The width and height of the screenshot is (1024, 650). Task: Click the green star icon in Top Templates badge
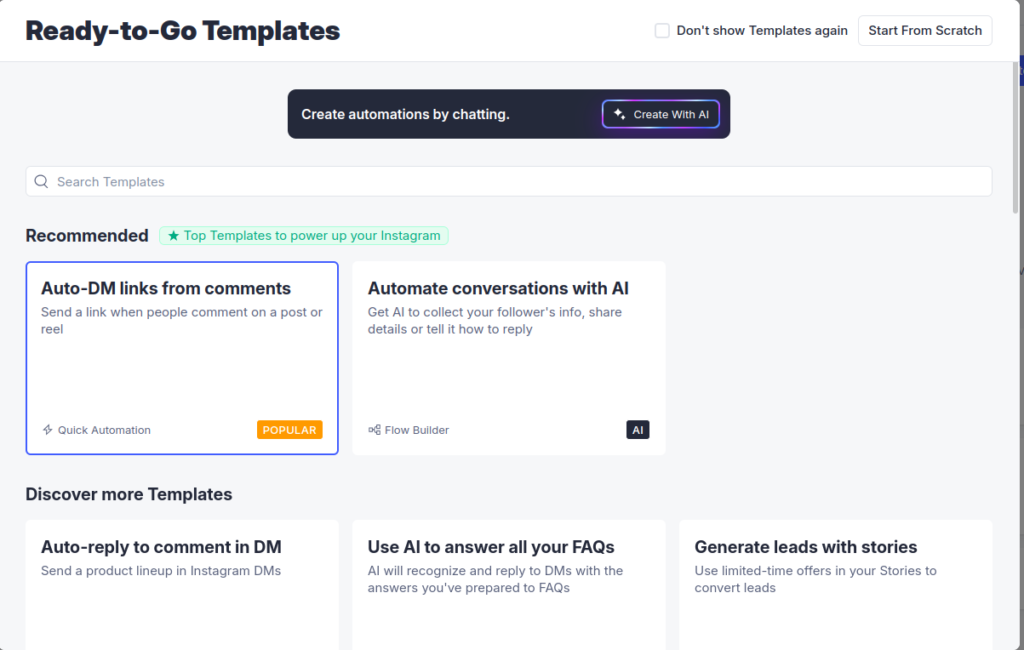(x=173, y=236)
